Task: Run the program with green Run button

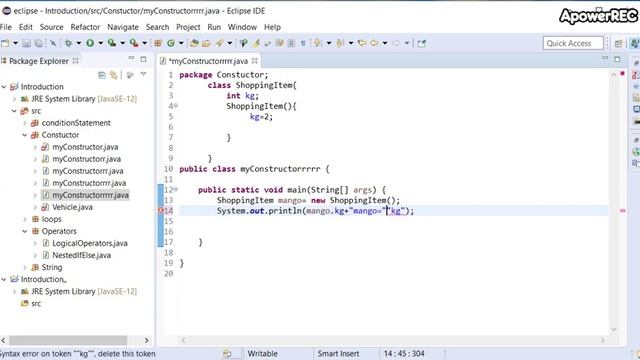Action: click(x=90, y=43)
